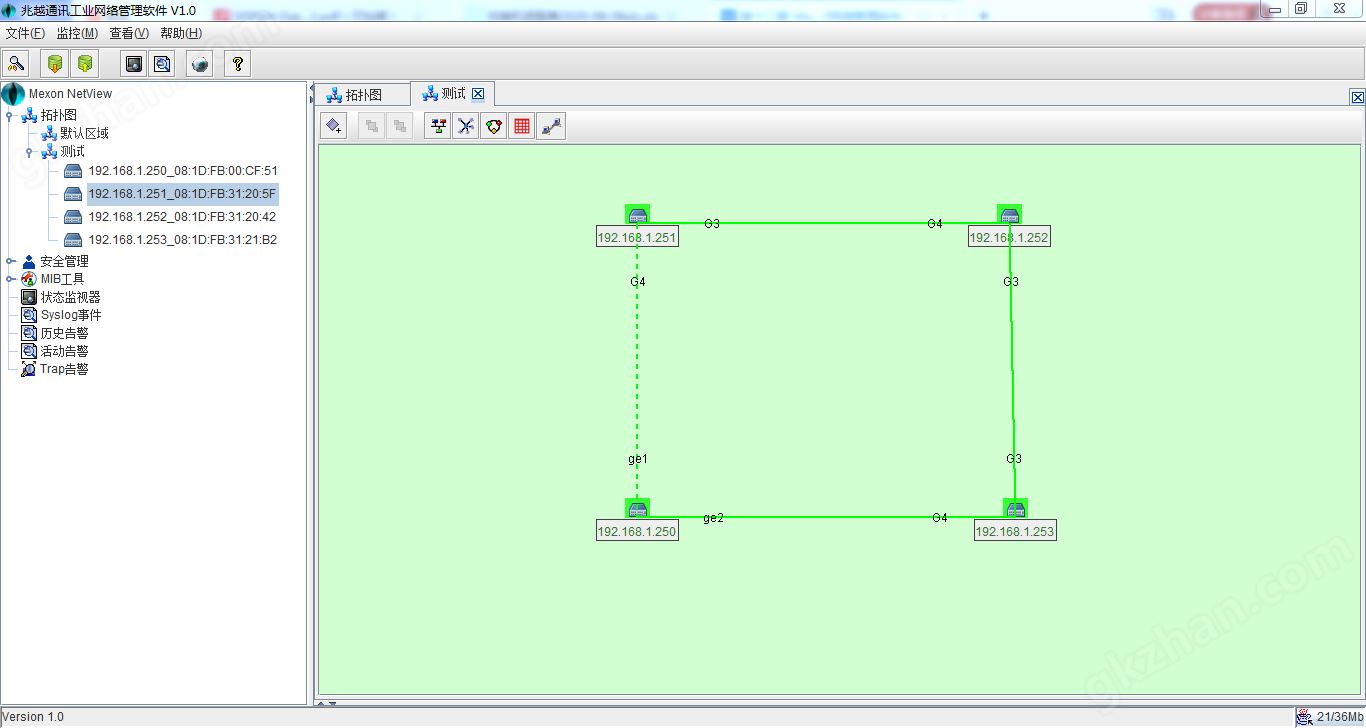This screenshot has width=1366, height=728.
Task: Open help via the question mark icon
Action: [237, 64]
